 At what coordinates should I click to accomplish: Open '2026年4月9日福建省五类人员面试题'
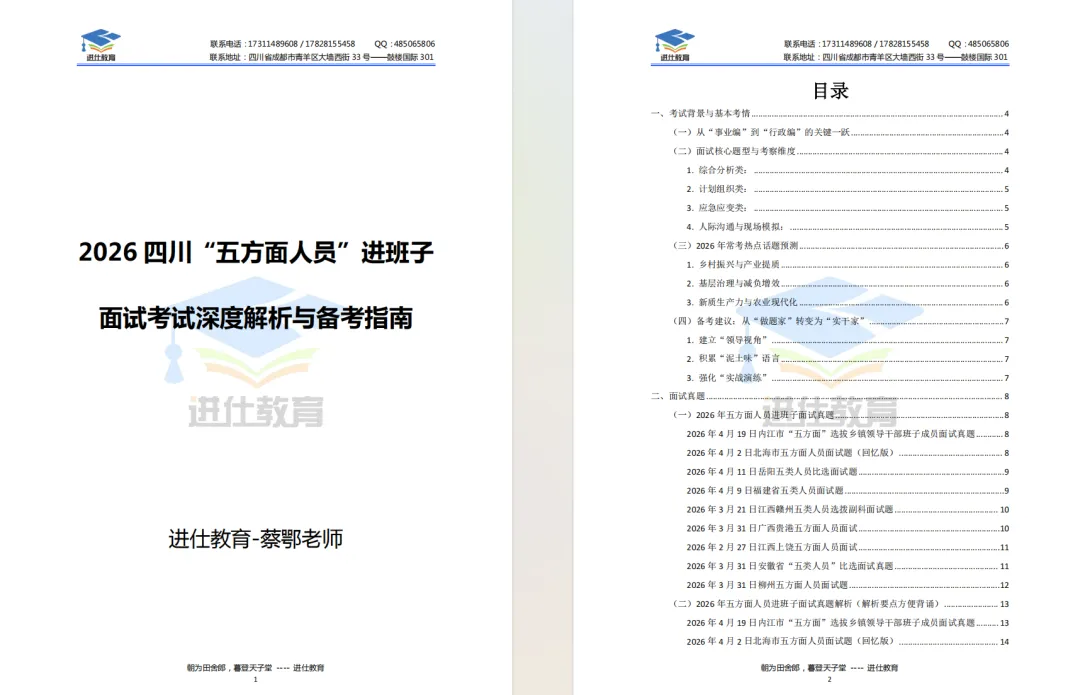pos(847,490)
